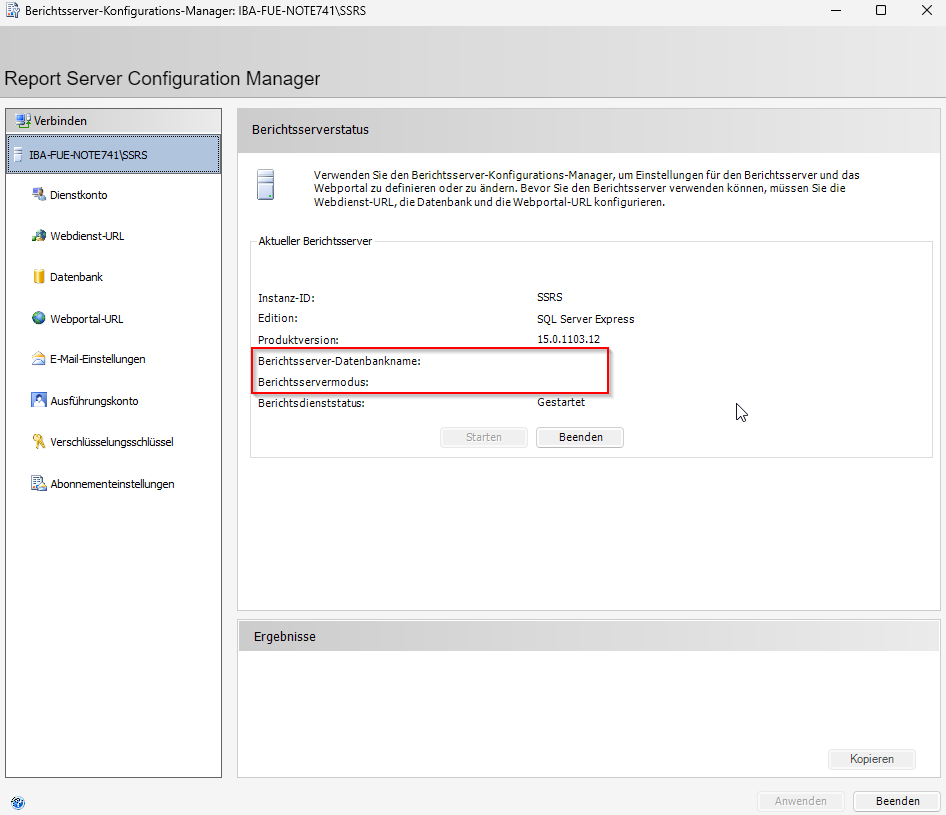946x815 pixels.
Task: Exit via the bottom-right Beenden button
Action: [x=897, y=801]
